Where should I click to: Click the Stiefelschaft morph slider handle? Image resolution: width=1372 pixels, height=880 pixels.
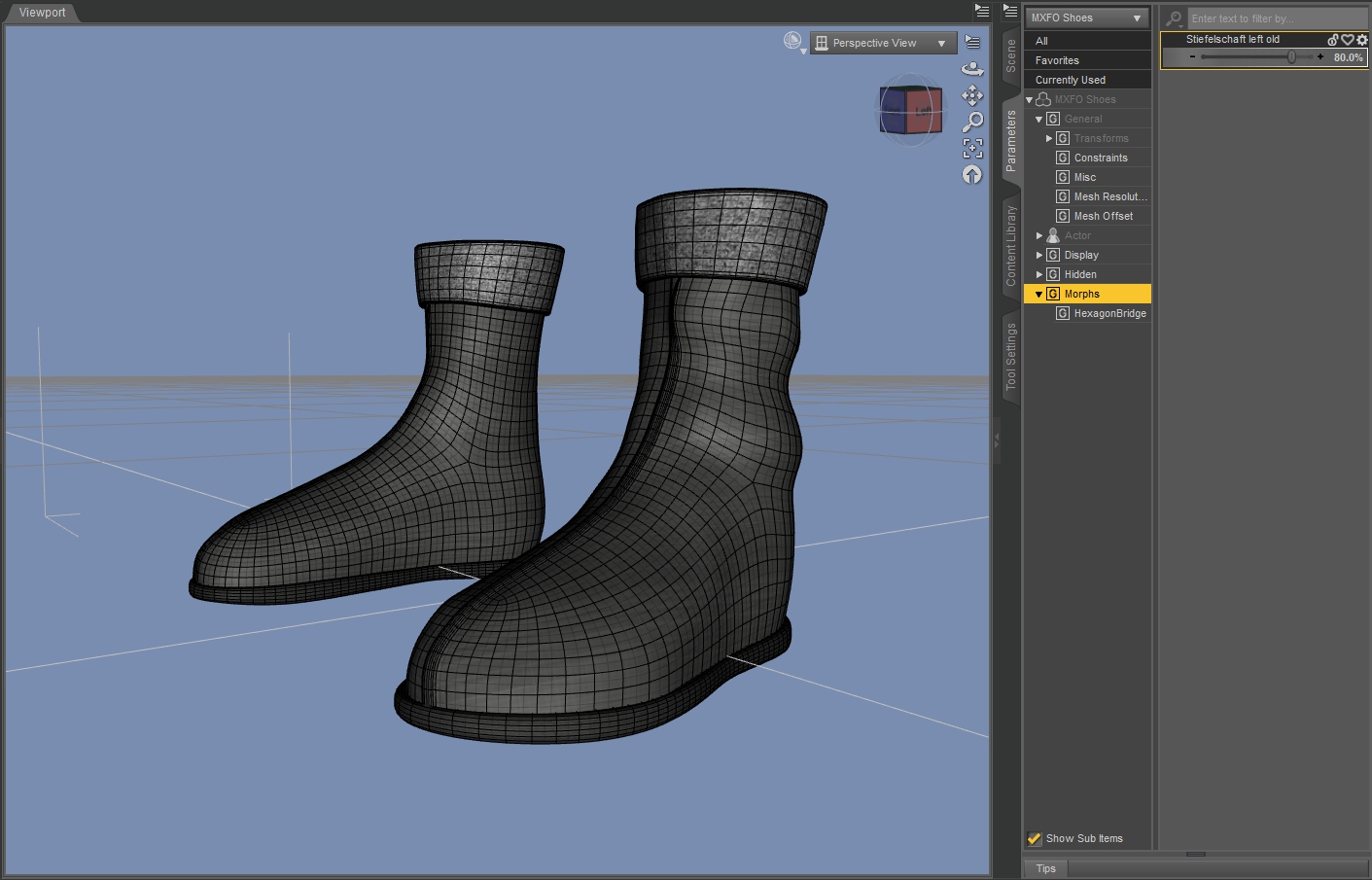coord(1291,57)
